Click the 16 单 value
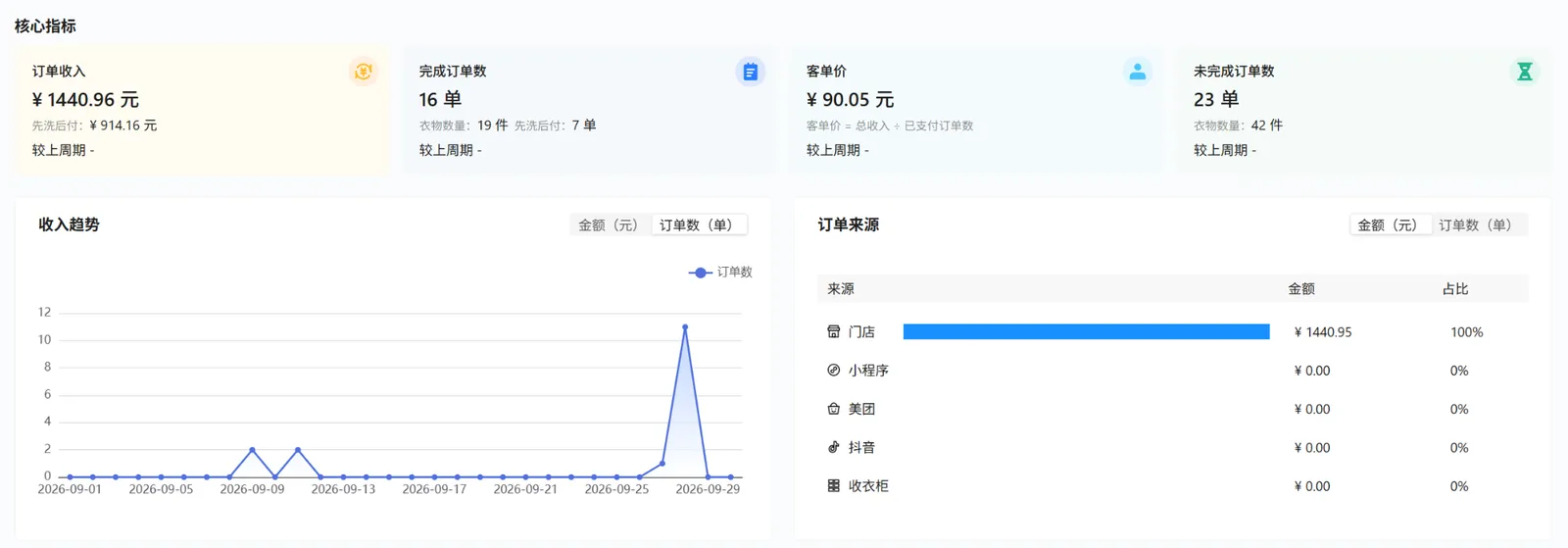 click(440, 100)
